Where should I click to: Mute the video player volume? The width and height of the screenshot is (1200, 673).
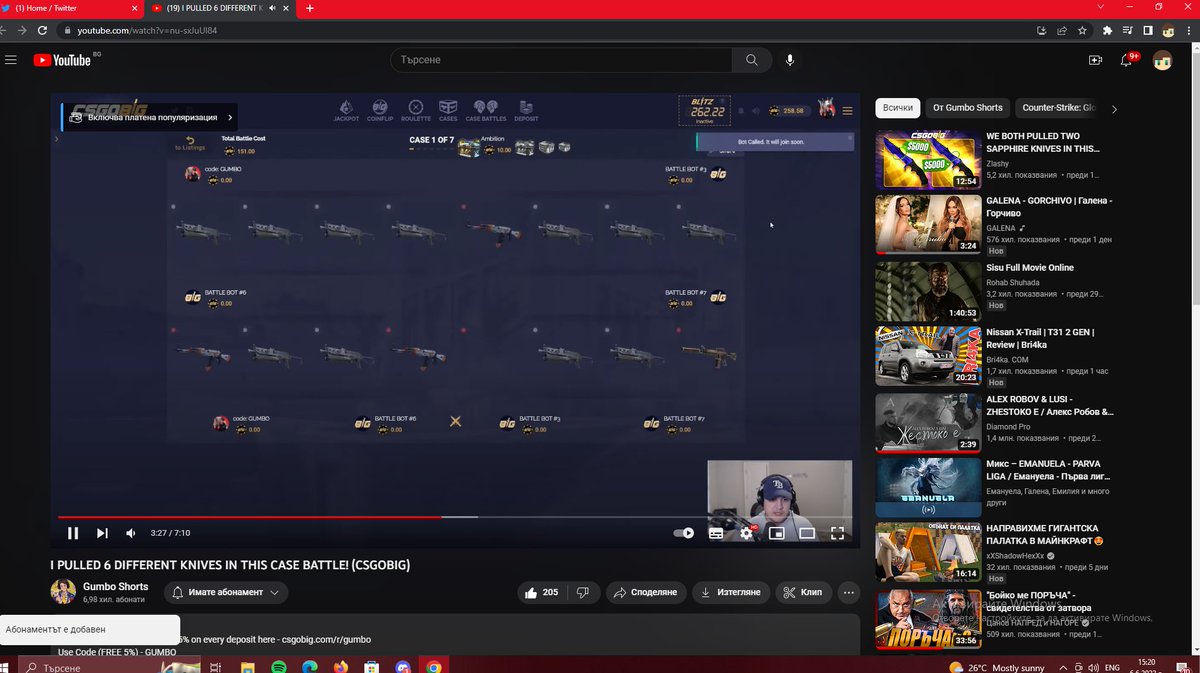coord(131,533)
